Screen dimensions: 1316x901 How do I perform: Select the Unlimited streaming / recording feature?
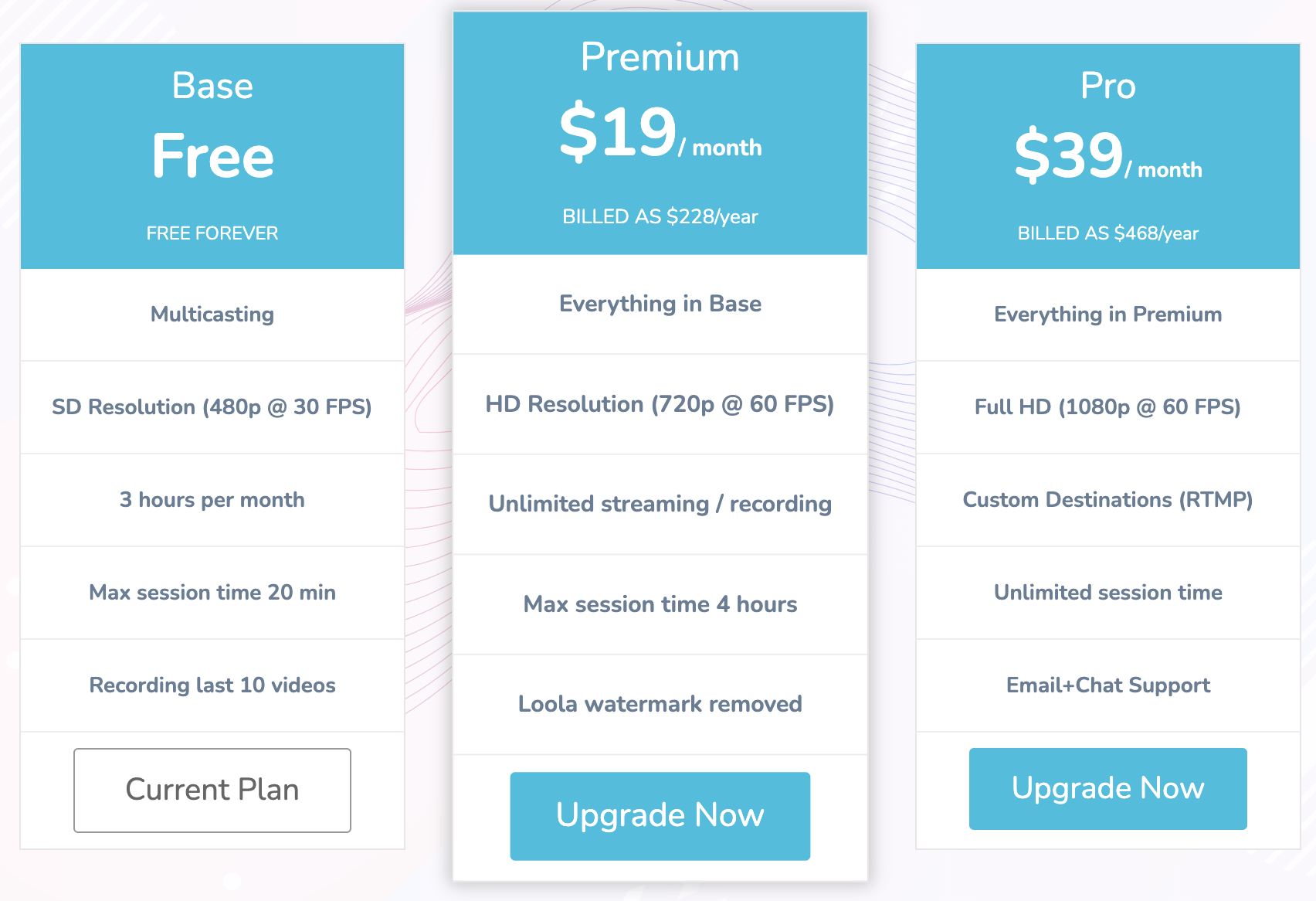pos(659,504)
